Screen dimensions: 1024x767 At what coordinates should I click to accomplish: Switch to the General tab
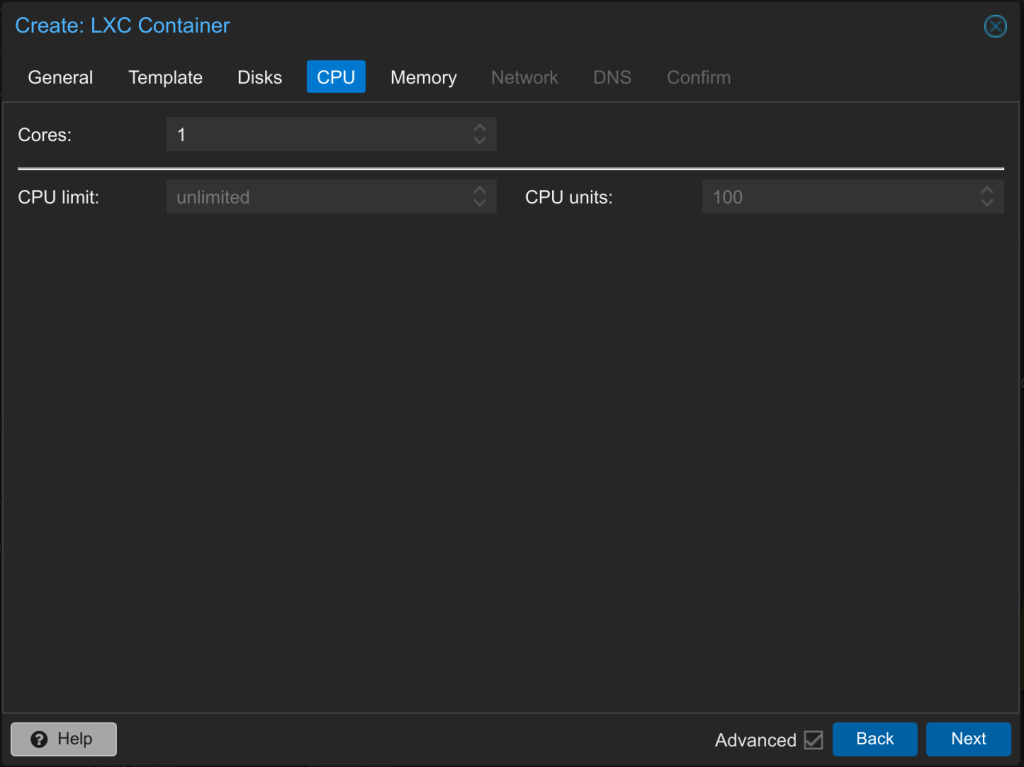60,77
